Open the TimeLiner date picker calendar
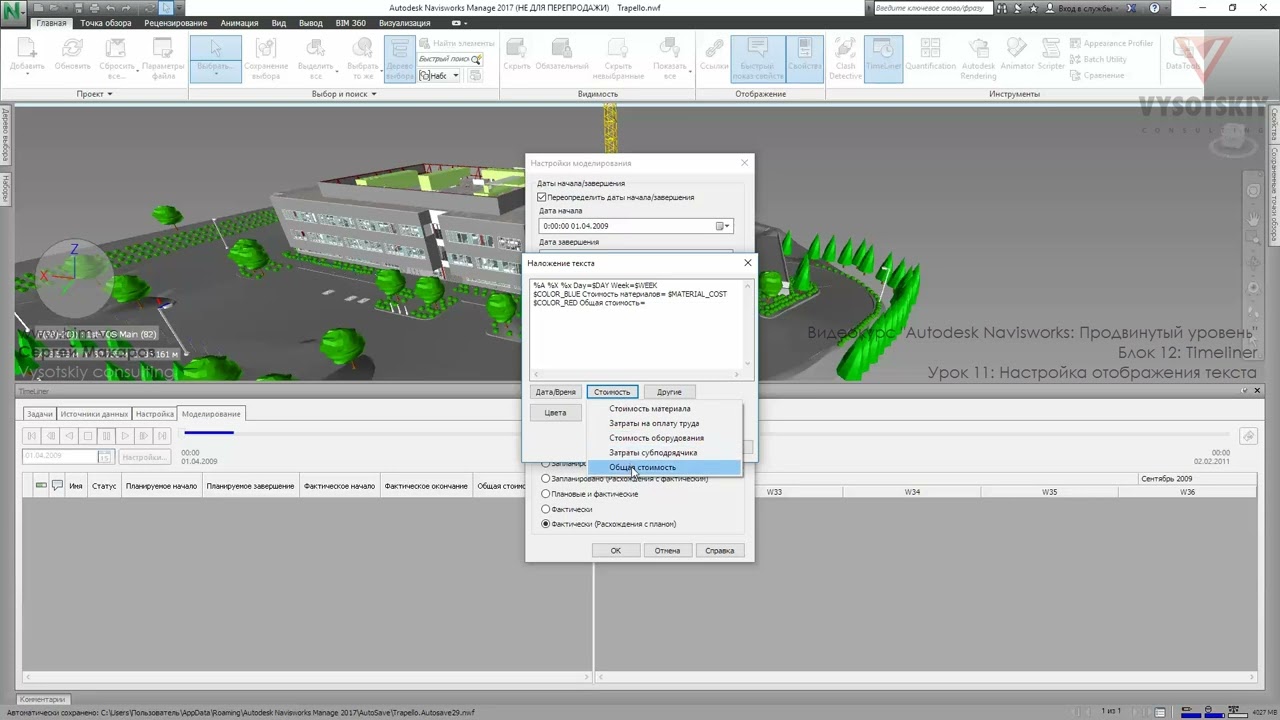Viewport: 1280px width, 720px height. (104, 457)
